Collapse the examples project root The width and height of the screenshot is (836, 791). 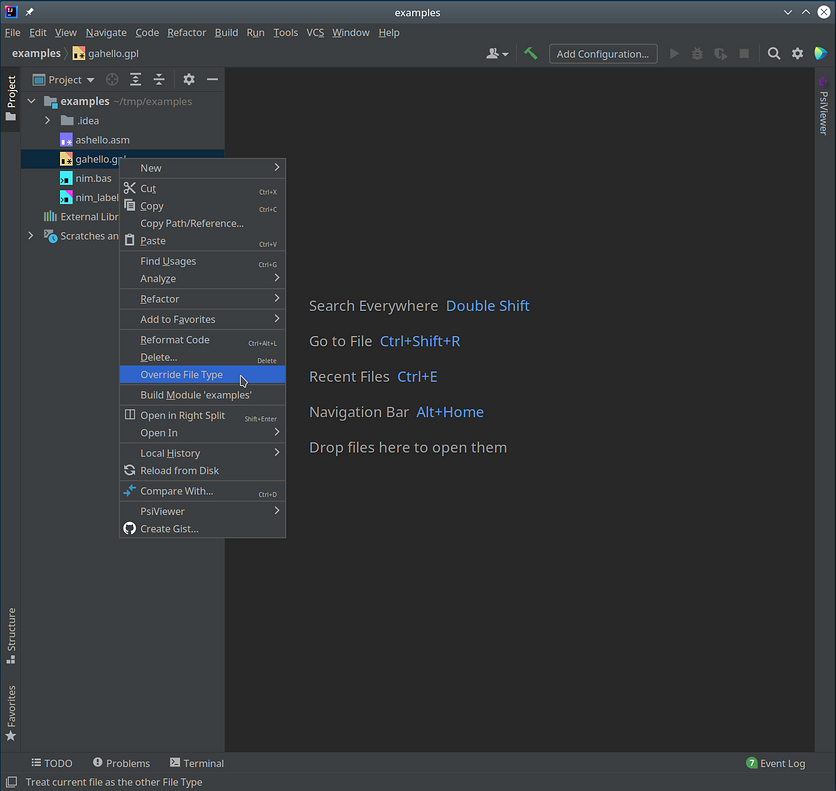pyautogui.click(x=30, y=101)
